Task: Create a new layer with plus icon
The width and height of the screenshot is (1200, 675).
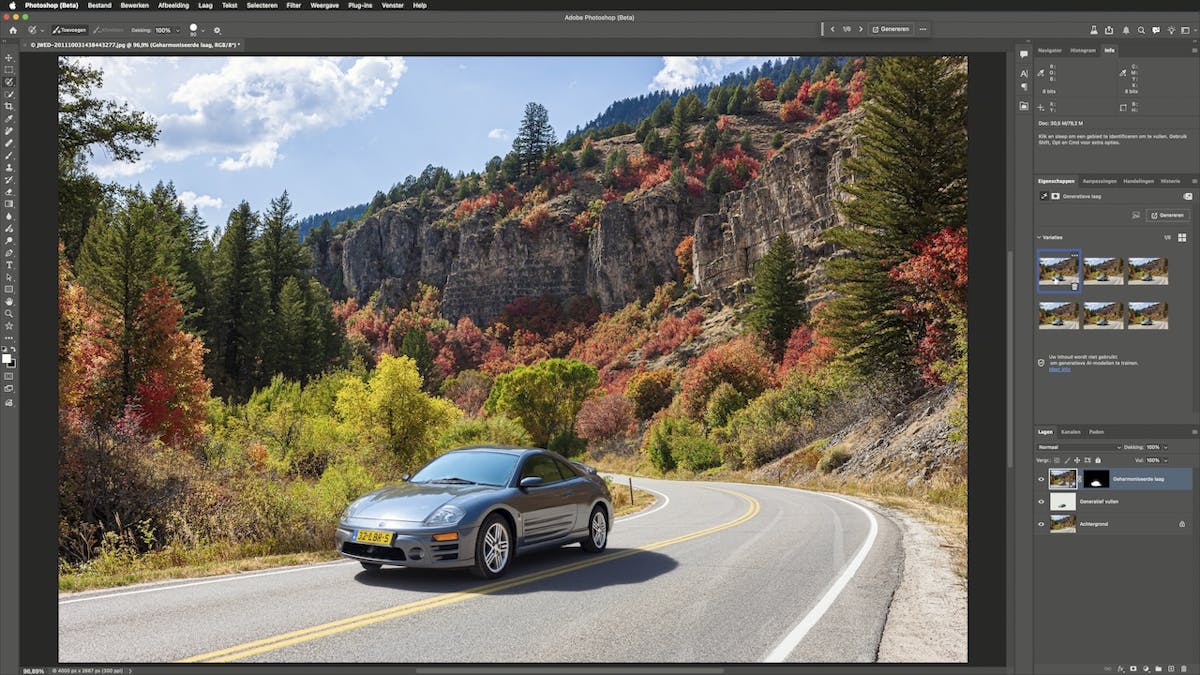Action: click(1171, 667)
